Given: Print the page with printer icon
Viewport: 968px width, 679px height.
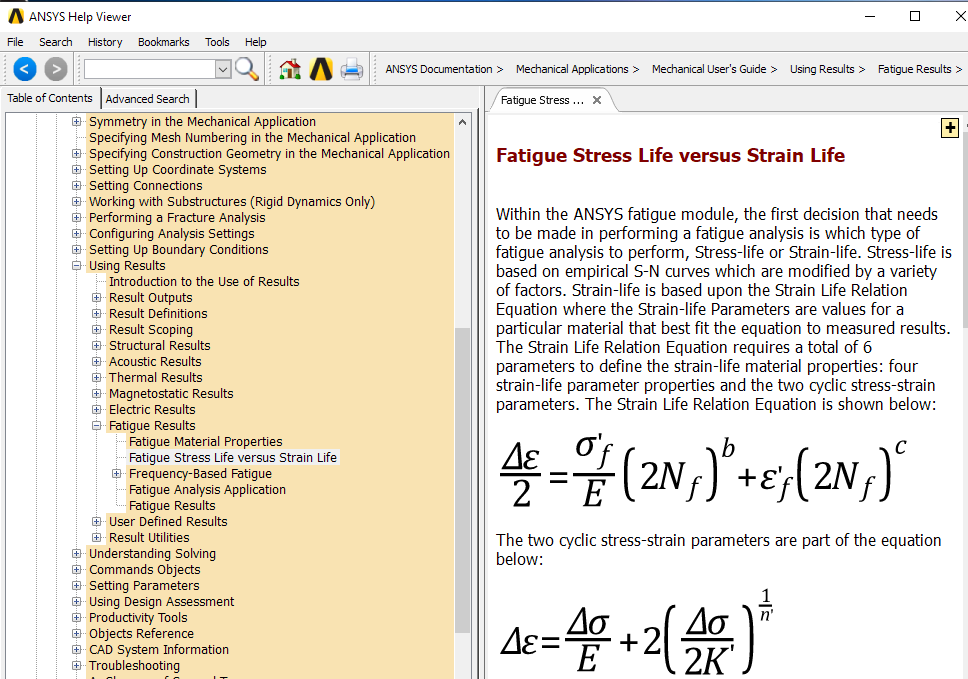Looking at the screenshot, I should pyautogui.click(x=351, y=69).
